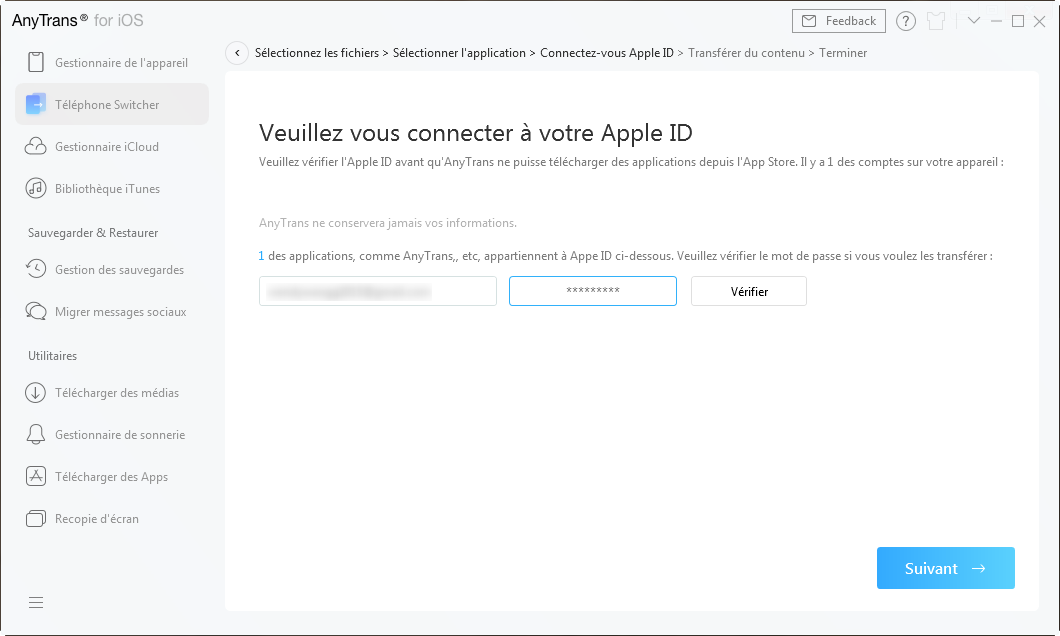Open Gestionnaire de sonnerie utility
The width and height of the screenshot is (1060, 636).
(x=112, y=435)
